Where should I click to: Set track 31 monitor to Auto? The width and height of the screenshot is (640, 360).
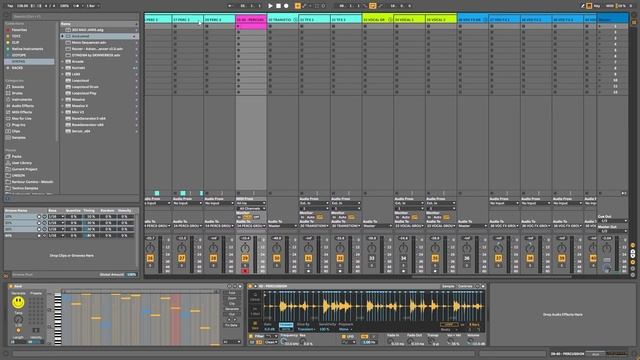[x=311, y=217]
